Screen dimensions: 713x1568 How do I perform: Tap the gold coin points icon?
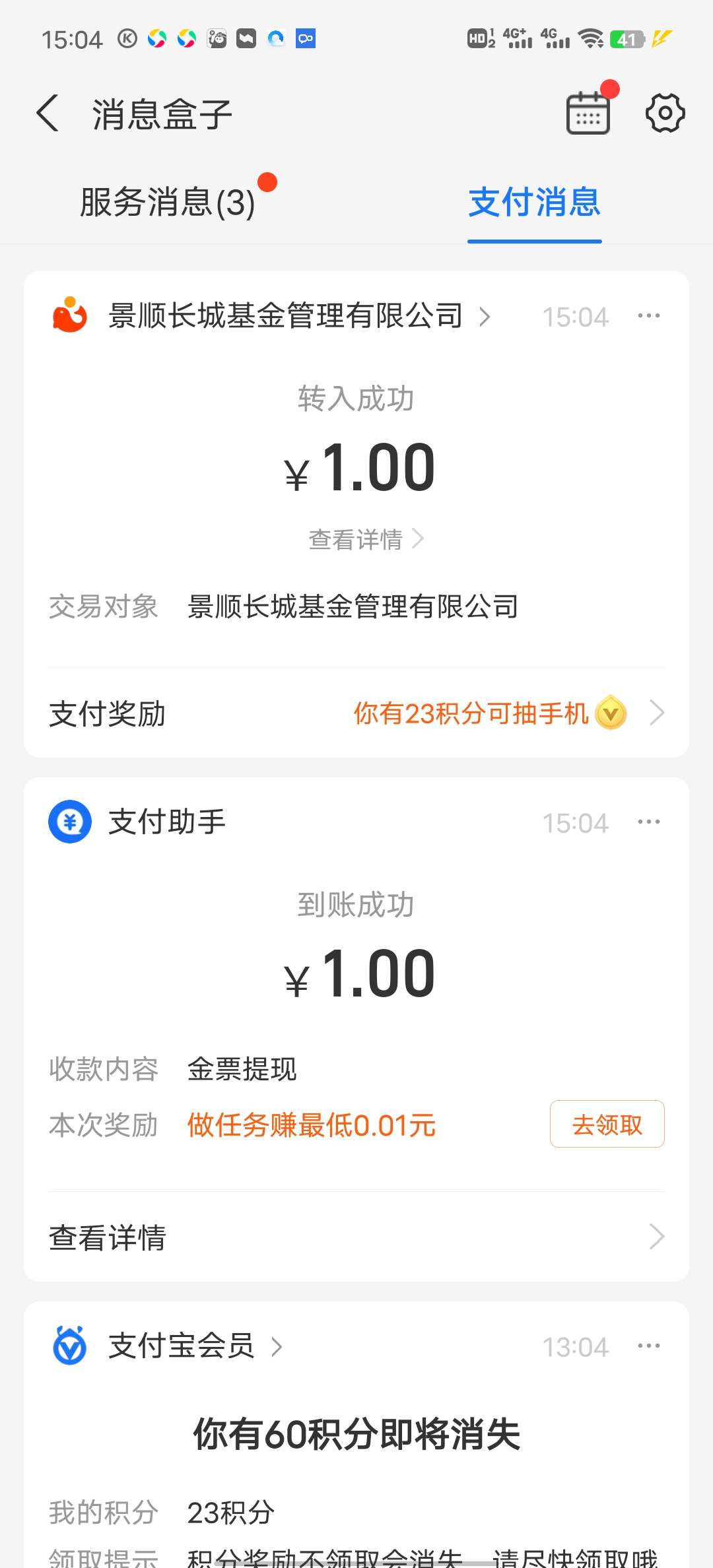[611, 713]
